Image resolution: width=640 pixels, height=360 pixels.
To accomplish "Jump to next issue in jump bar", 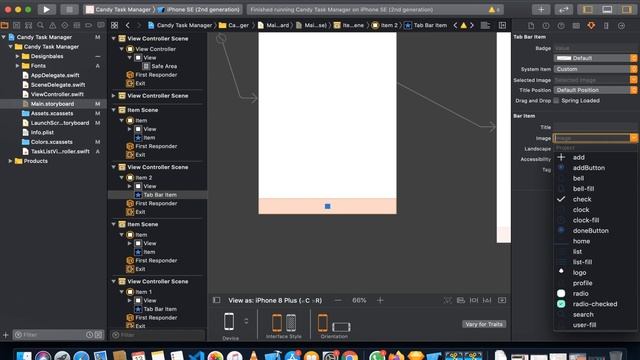I will [472, 25].
